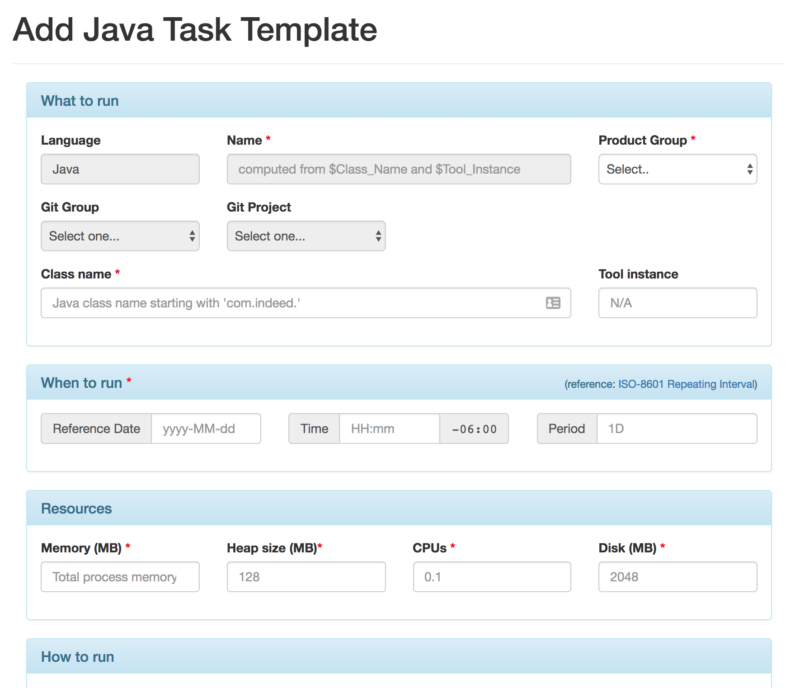Open the Product Group dropdown
Viewport: 800px width, 688px height.
678,169
